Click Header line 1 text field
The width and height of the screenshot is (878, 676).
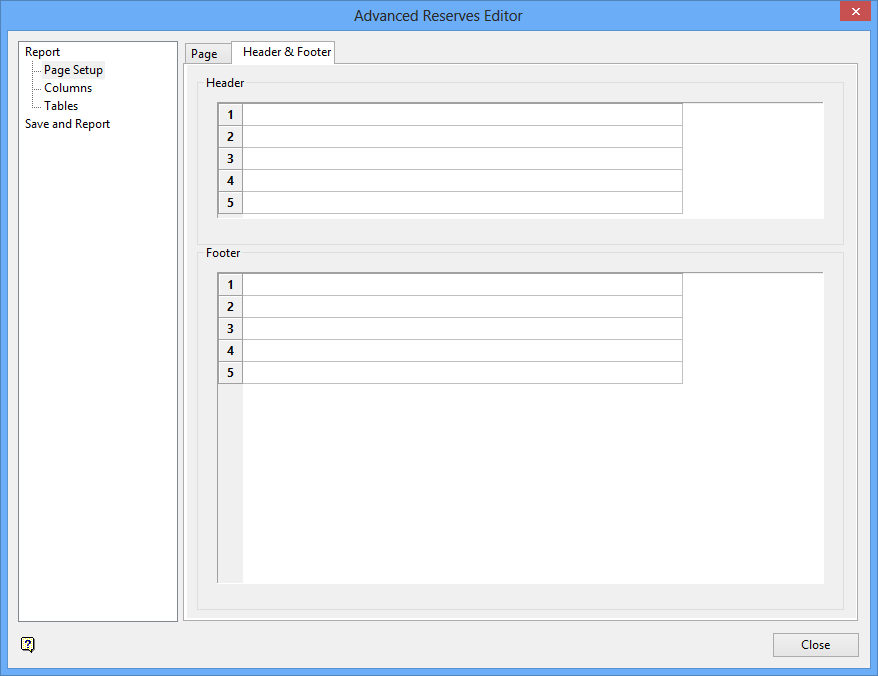pos(463,115)
